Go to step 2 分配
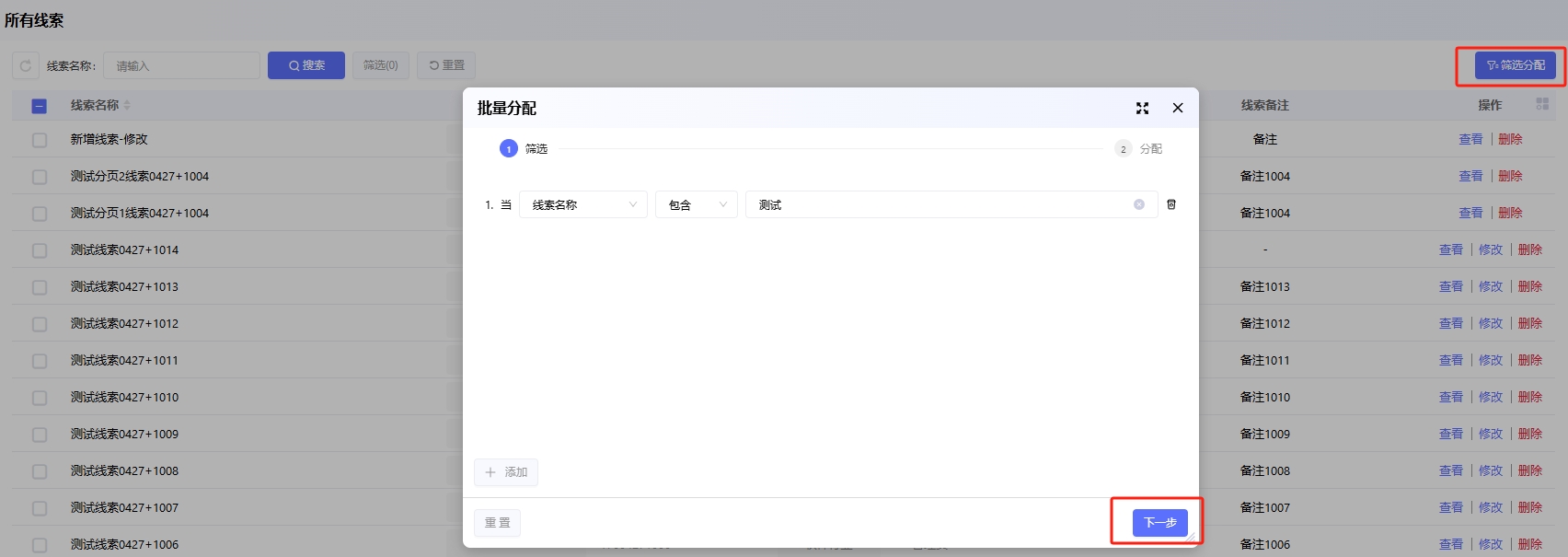The width and height of the screenshot is (1568, 557). pos(1138,149)
